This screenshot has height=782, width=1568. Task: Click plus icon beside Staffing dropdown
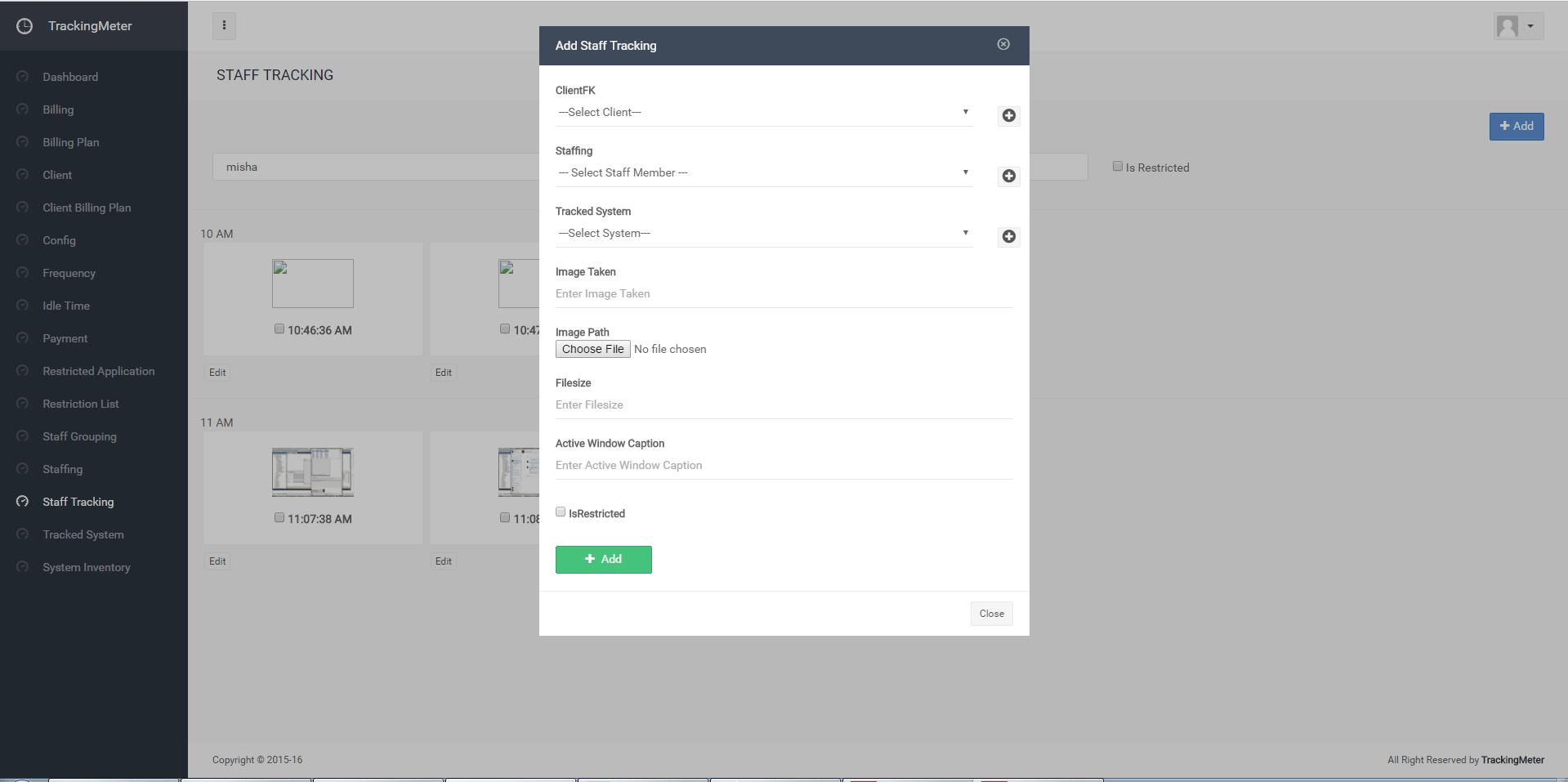coord(1009,177)
